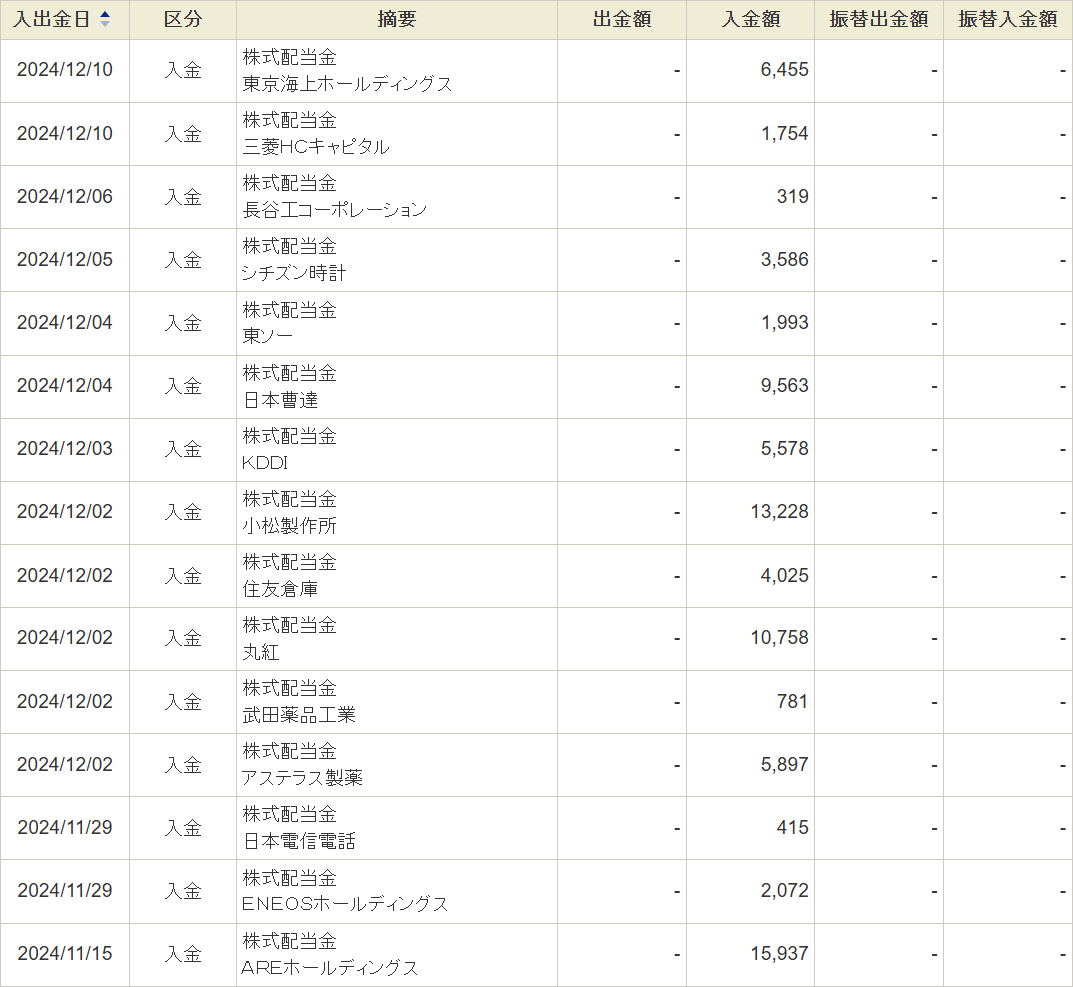1073x987 pixels.
Task: Click the deposit amount 415
Action: [792, 827]
